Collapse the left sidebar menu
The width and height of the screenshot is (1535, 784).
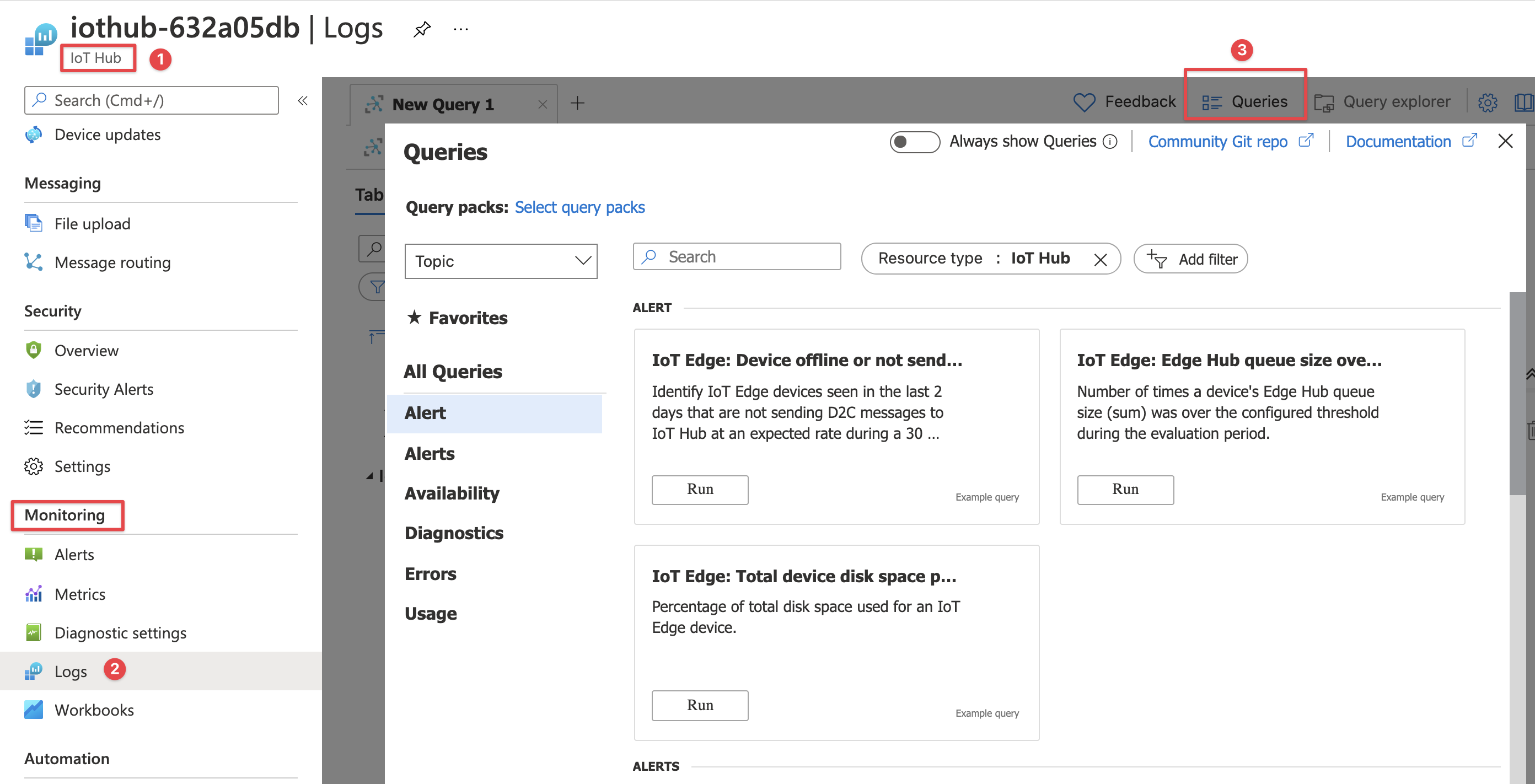coord(303,101)
